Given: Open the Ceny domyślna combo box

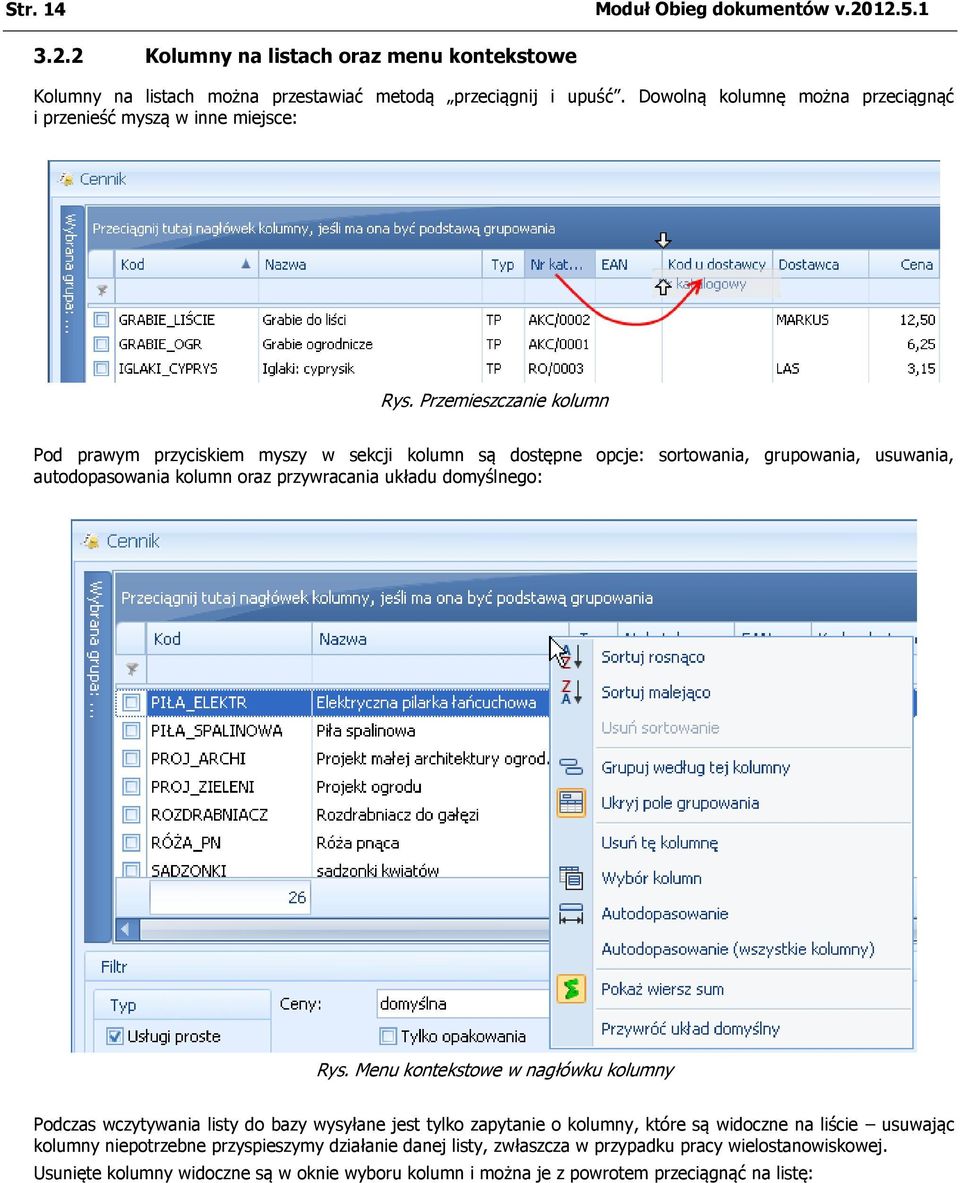Looking at the screenshot, I should pos(463,1004).
